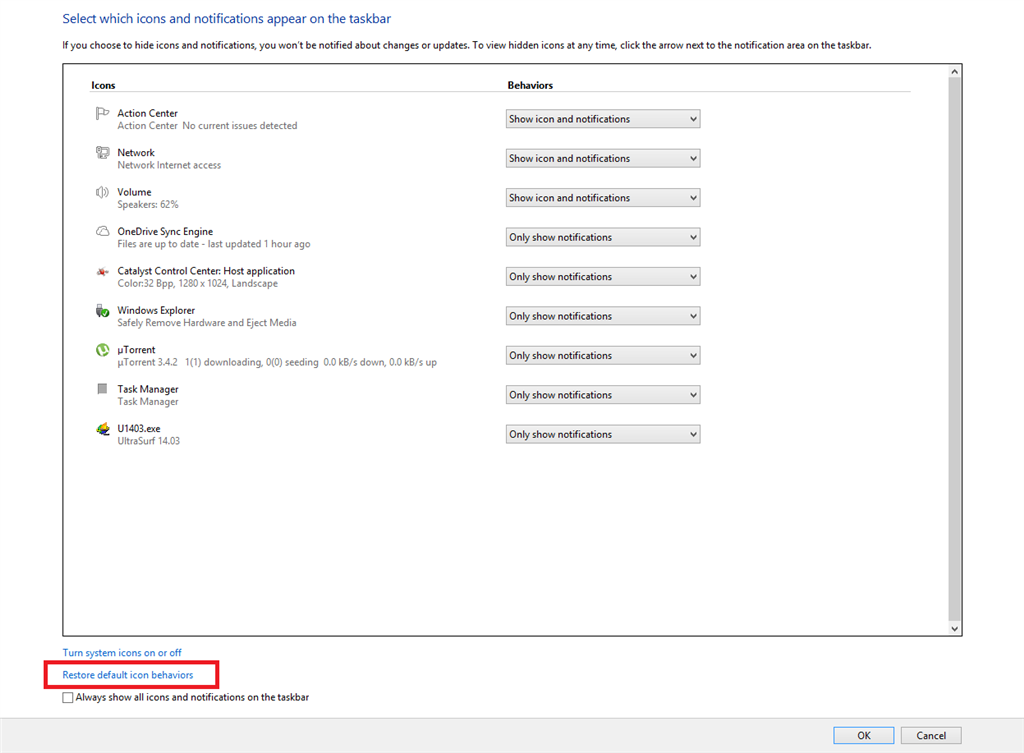Click the U1403.exe UltraSurf icon
Viewport: 1024px width, 753px height.
click(x=103, y=429)
